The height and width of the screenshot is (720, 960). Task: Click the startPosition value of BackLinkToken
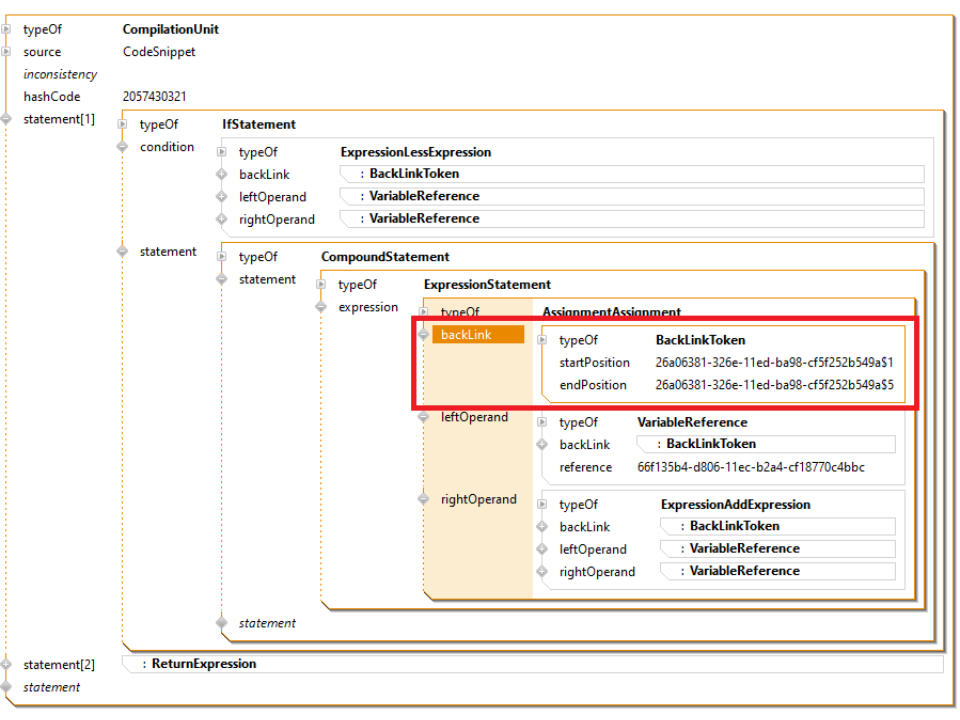tap(774, 362)
